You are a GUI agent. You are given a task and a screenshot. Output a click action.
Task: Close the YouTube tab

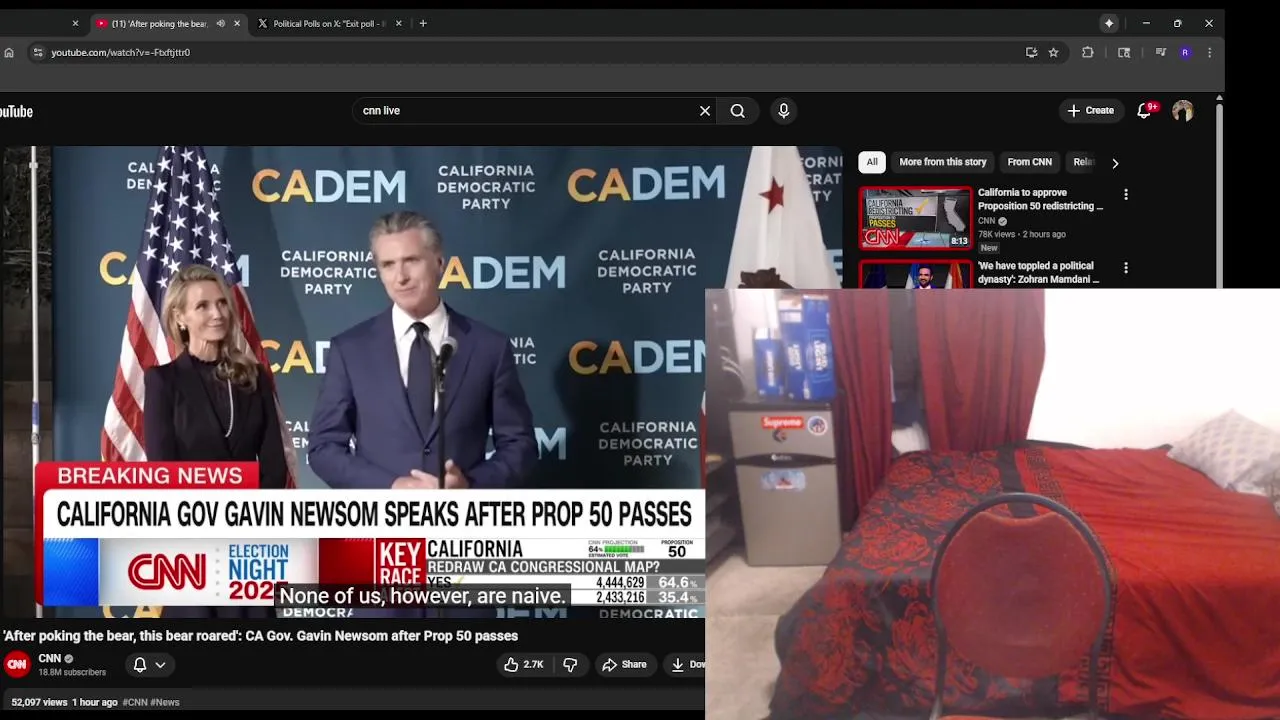click(x=237, y=23)
